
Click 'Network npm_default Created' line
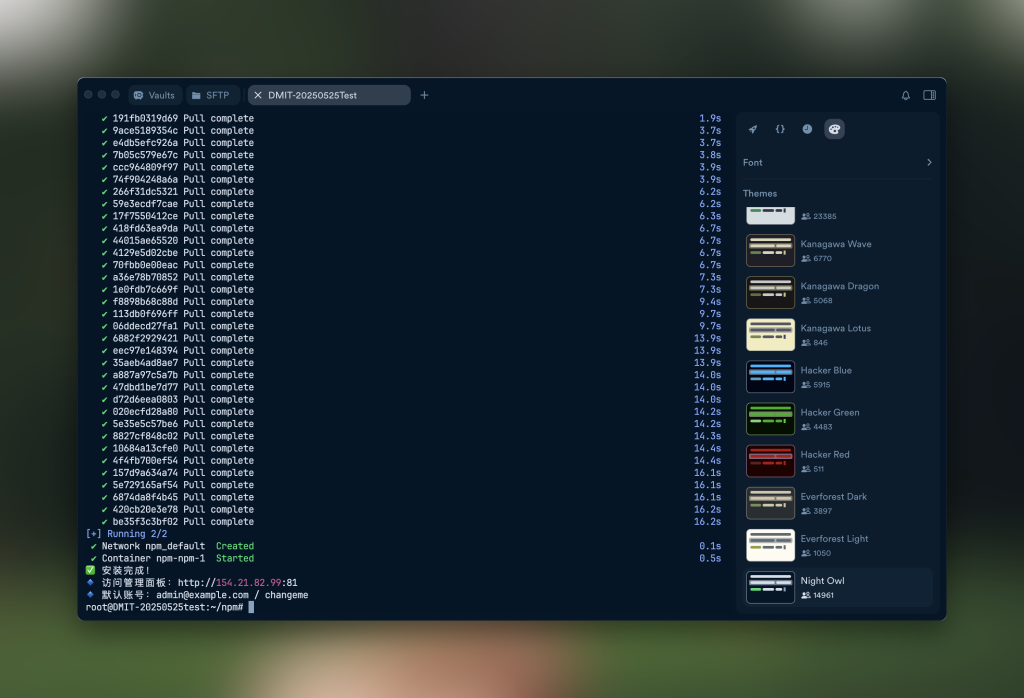click(x=172, y=546)
